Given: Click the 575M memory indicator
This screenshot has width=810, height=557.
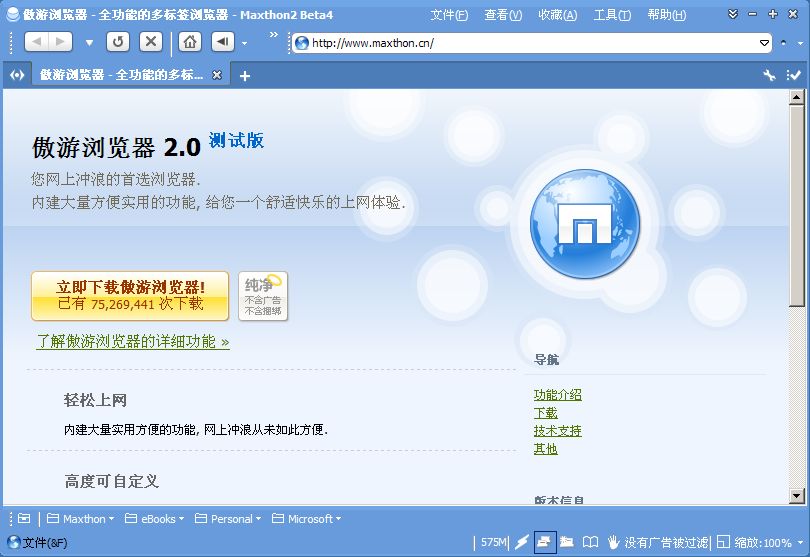Looking at the screenshot, I should tap(493, 543).
